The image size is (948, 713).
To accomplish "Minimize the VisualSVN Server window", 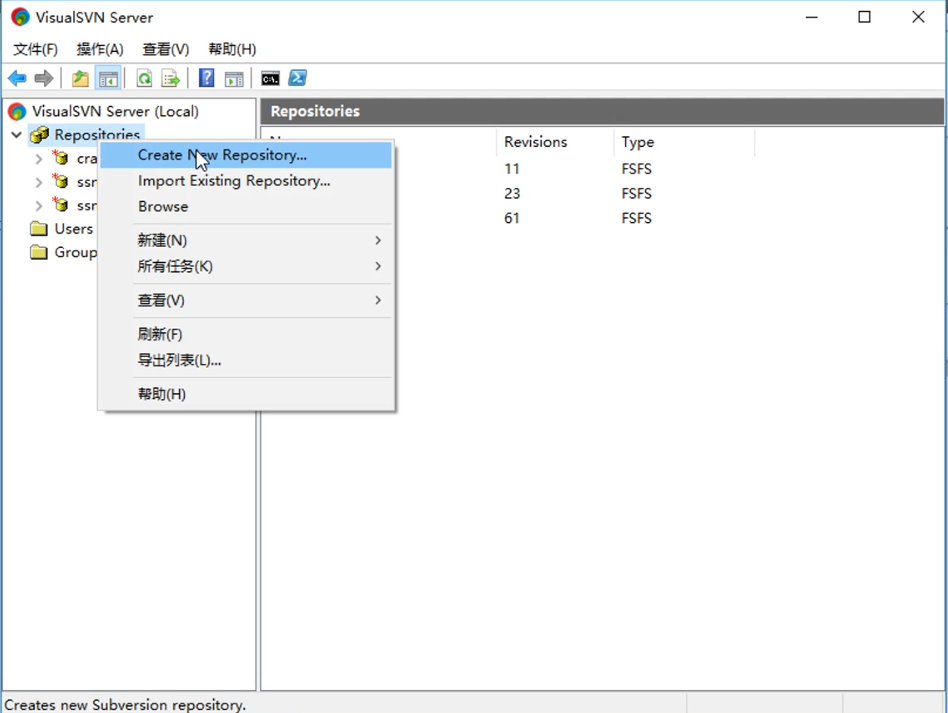I will pyautogui.click(x=811, y=17).
